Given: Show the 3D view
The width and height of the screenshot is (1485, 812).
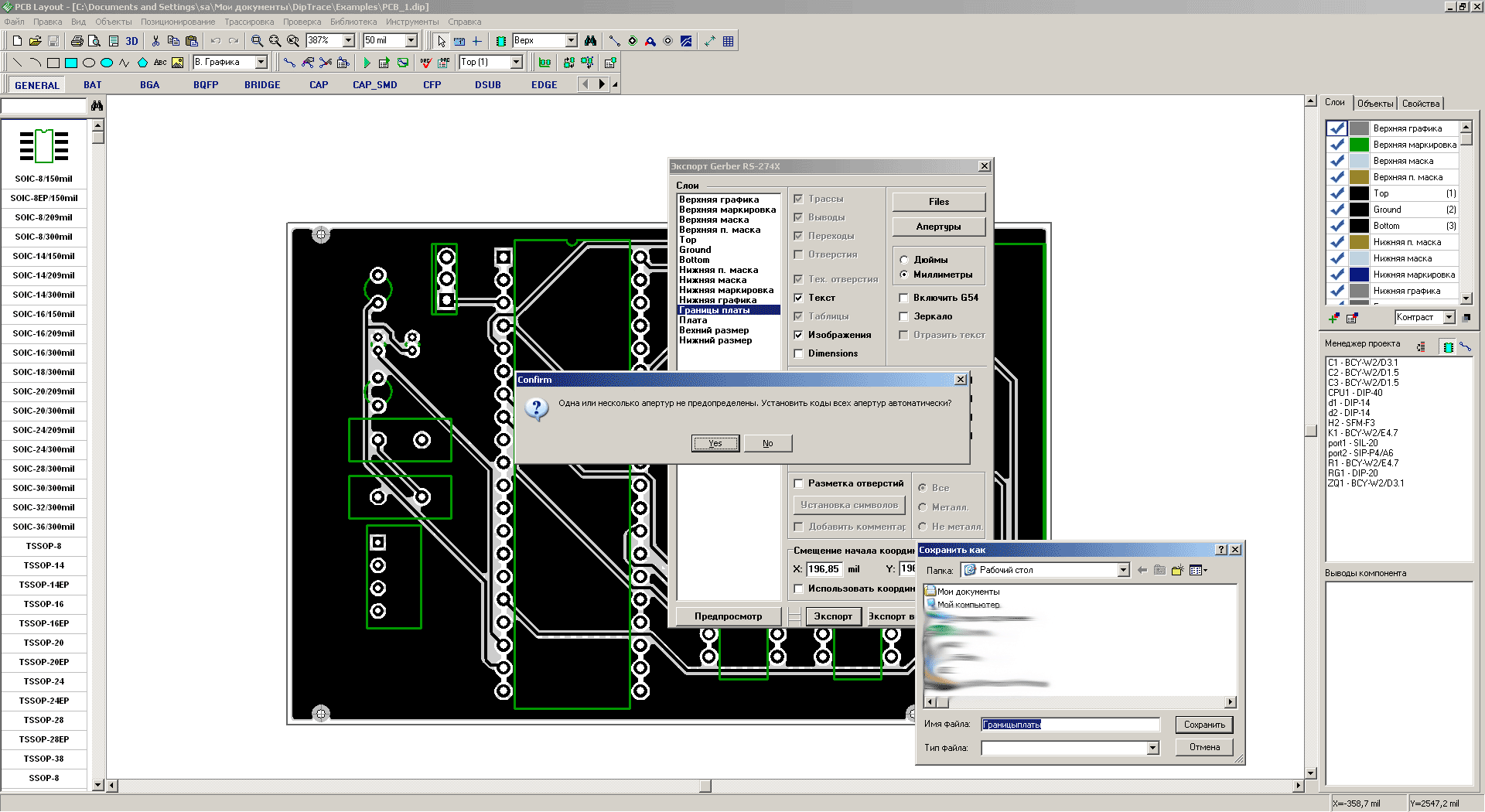Looking at the screenshot, I should [x=132, y=41].
